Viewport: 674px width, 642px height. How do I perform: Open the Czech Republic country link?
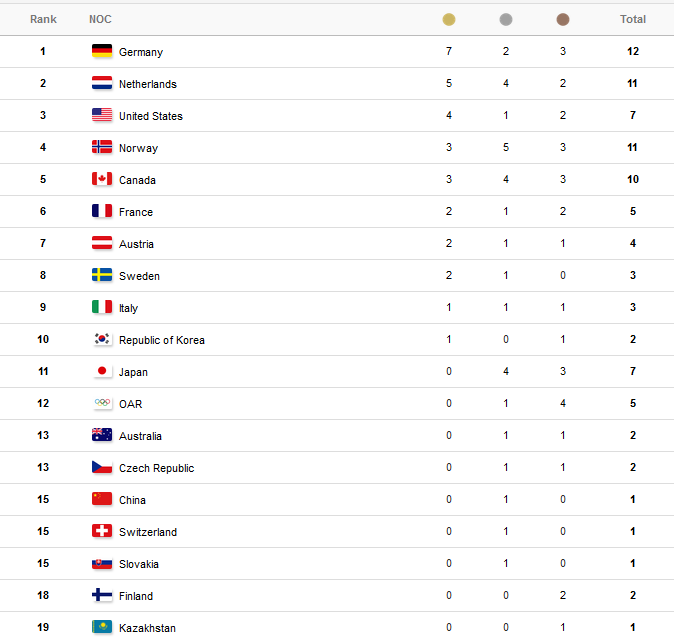(x=156, y=468)
